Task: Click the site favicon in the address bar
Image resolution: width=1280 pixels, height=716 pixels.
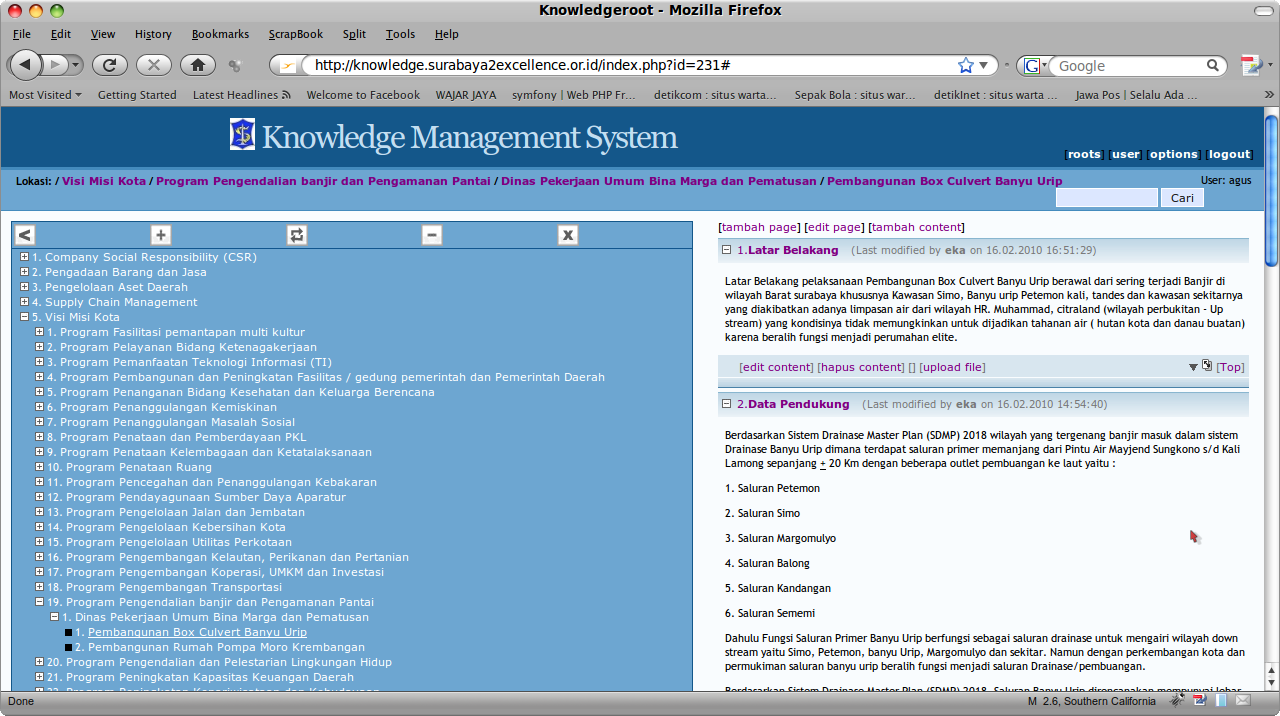Action: point(289,66)
